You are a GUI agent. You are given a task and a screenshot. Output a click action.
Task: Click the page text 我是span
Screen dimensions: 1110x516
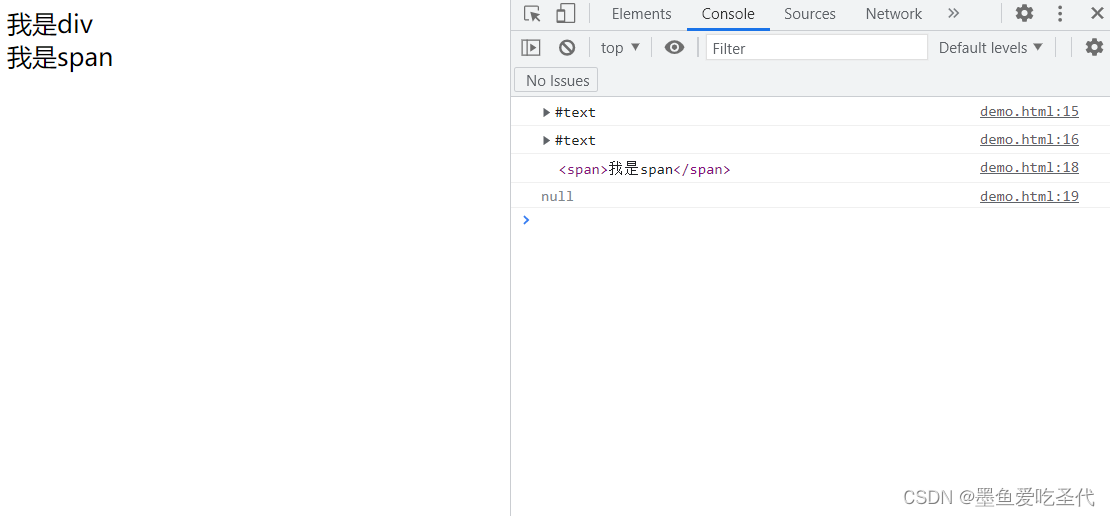[x=60, y=58]
